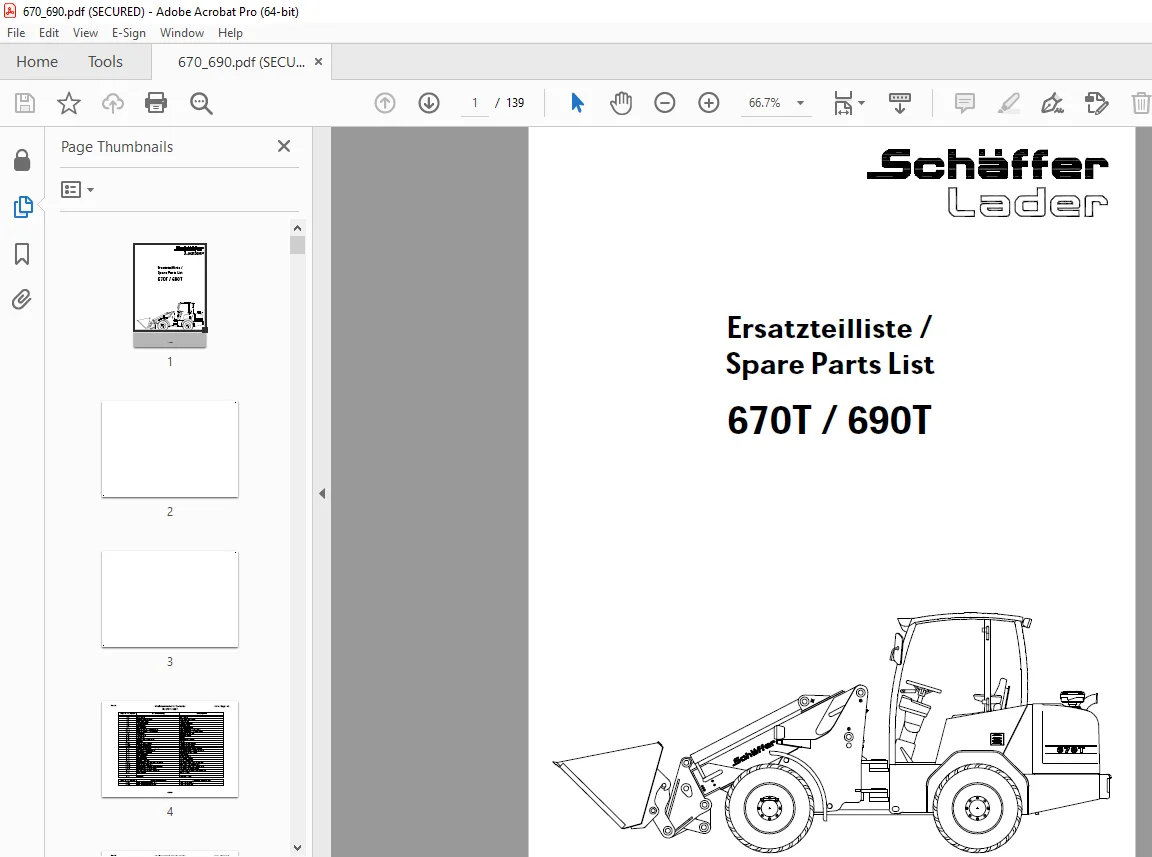Screen dimensions: 1152x857
Task: Select page 2 thumbnail
Action: [x=170, y=449]
